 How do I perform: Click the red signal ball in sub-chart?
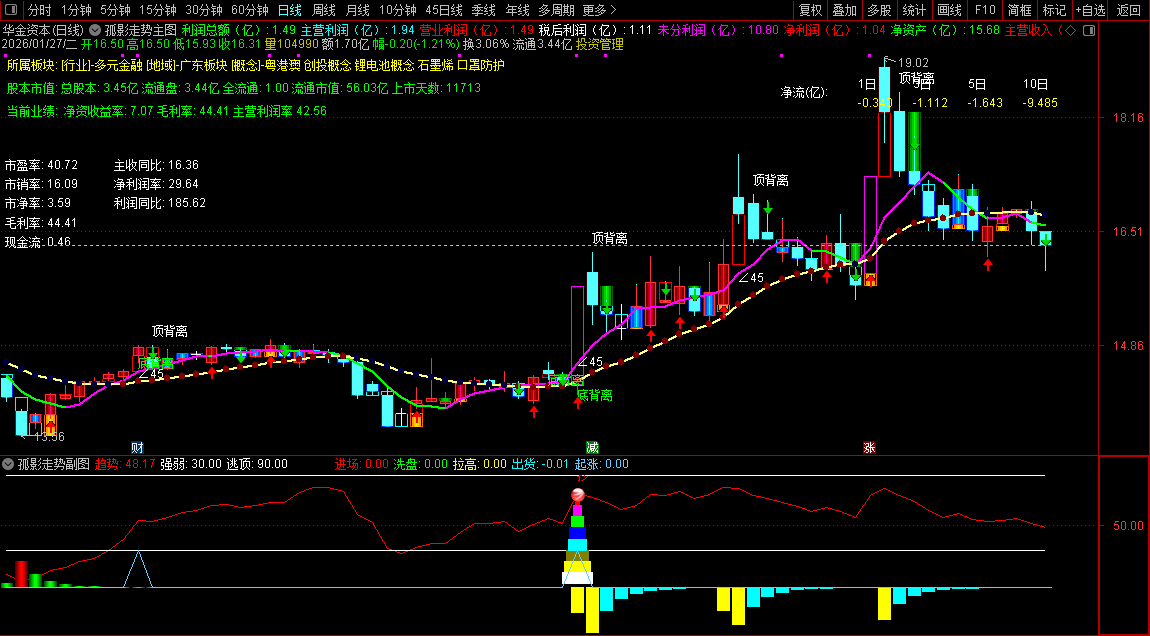[578, 495]
